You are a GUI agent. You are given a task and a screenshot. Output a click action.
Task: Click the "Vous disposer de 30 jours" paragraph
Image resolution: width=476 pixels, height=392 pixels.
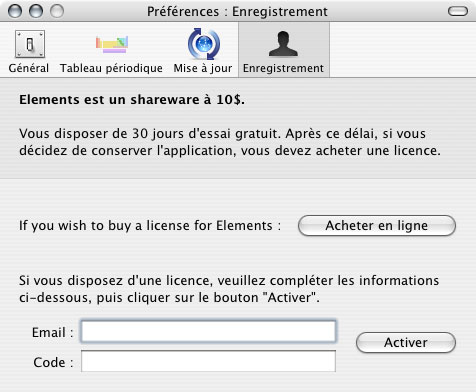[230, 142]
